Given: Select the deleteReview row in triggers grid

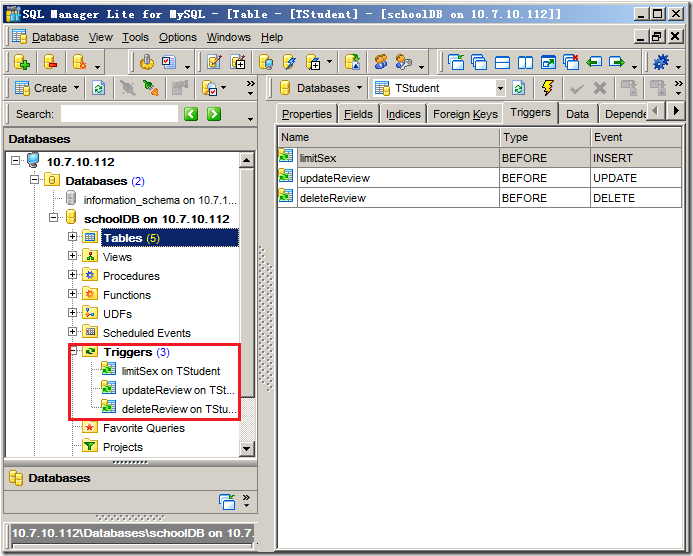Looking at the screenshot, I should (x=480, y=198).
